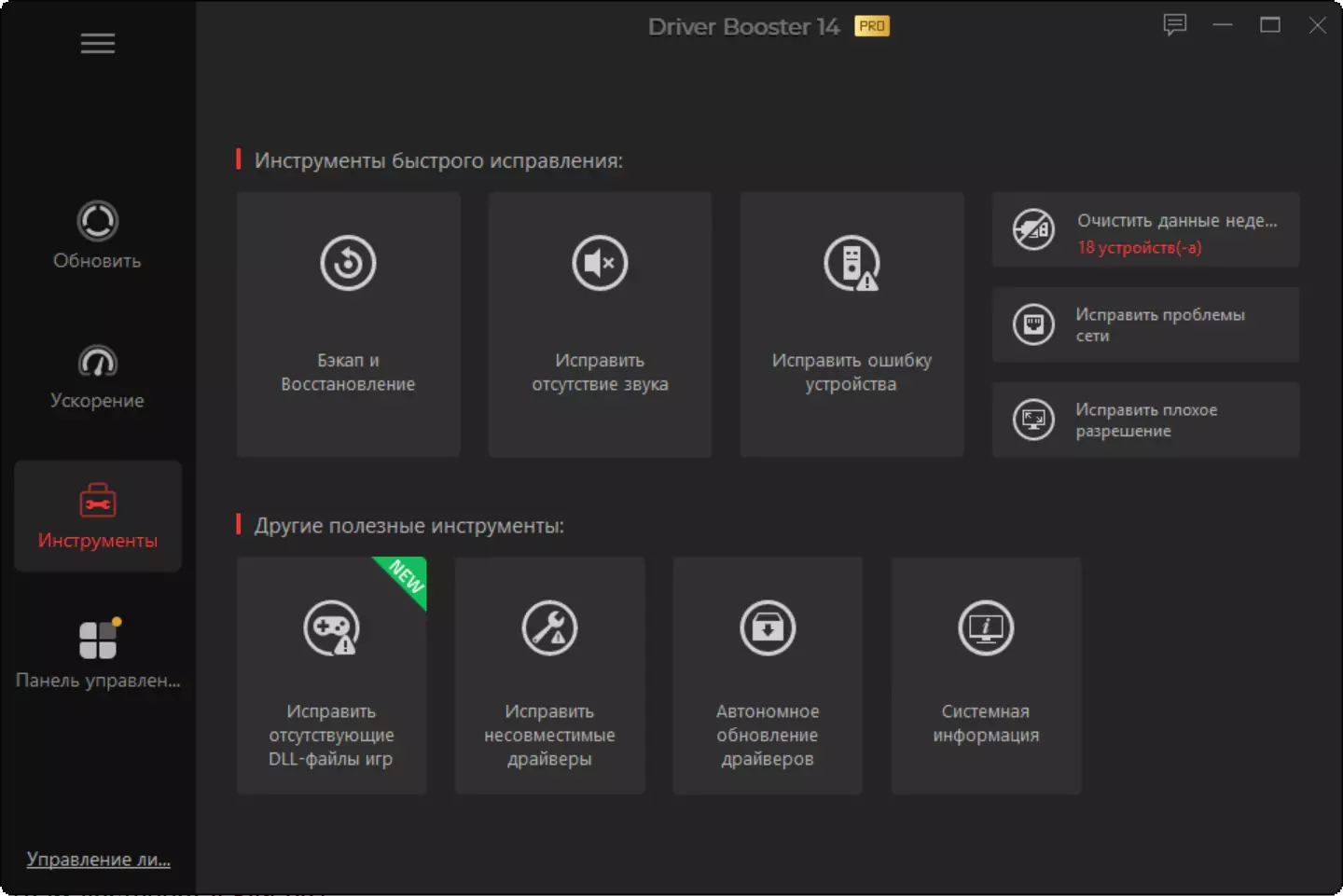Select Очистить данные неде... text
Viewport: 1343px width, 896px height.
pyautogui.click(x=1178, y=221)
